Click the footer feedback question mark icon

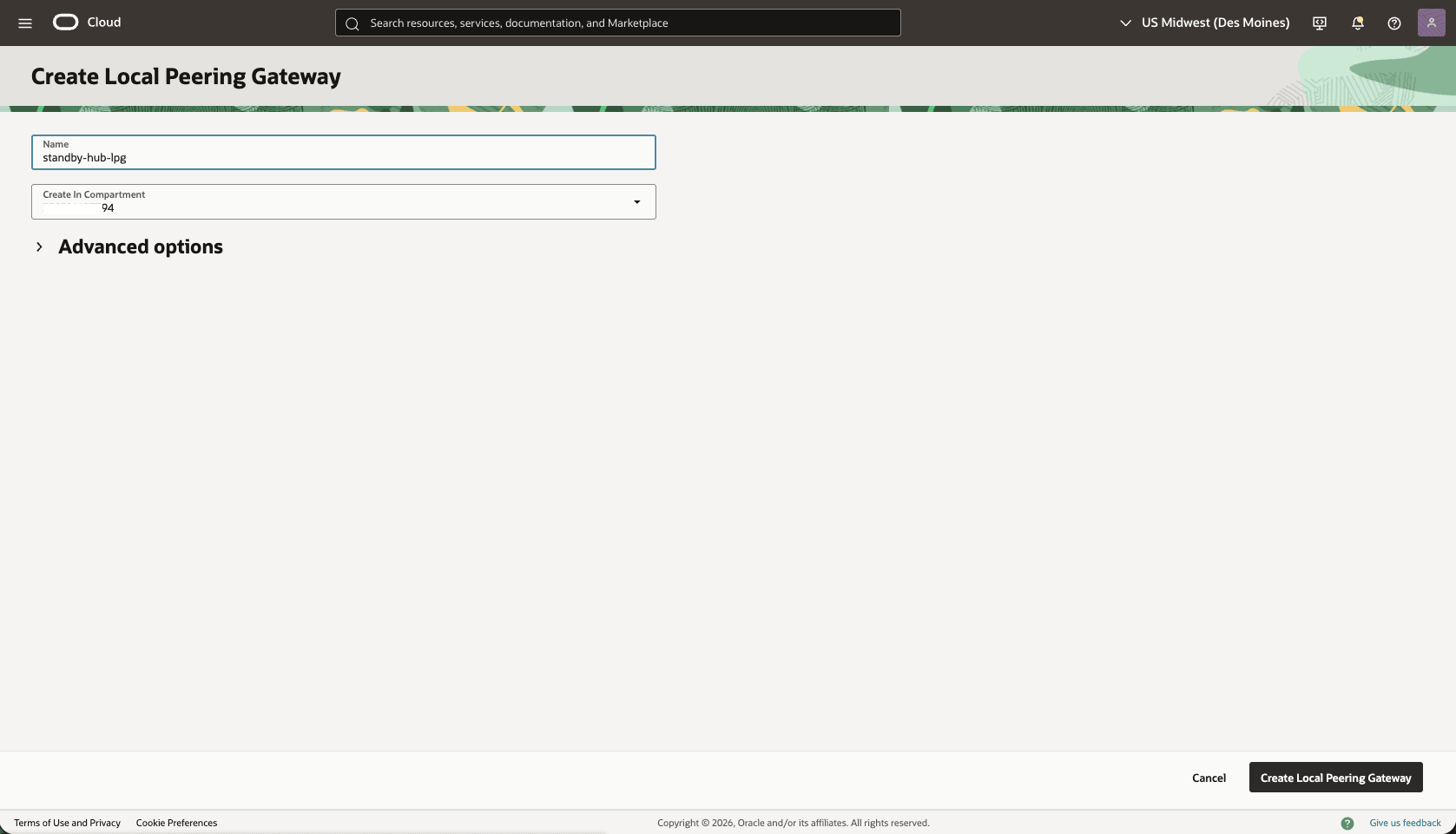(1348, 823)
